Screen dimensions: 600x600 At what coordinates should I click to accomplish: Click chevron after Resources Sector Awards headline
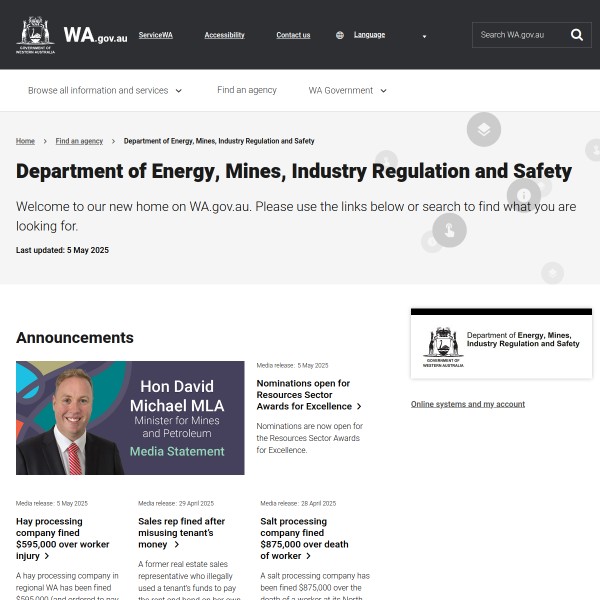359,407
